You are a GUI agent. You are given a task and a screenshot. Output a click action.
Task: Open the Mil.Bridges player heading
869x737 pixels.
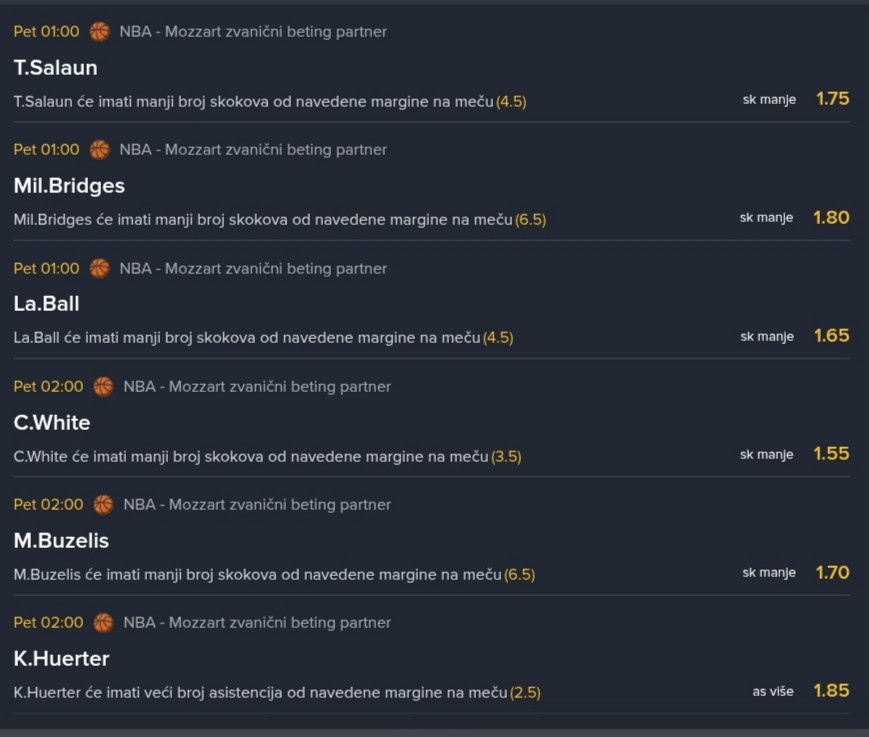click(x=69, y=186)
